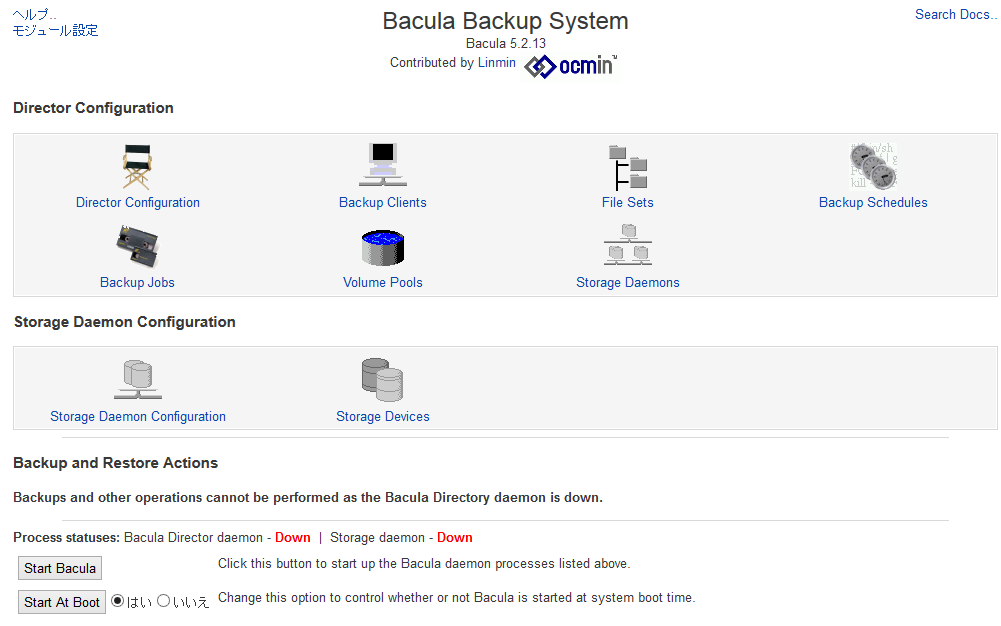The width and height of the screenshot is (1001, 626).
Task: Open the Backup Jobs tapes icon
Action: [137, 246]
